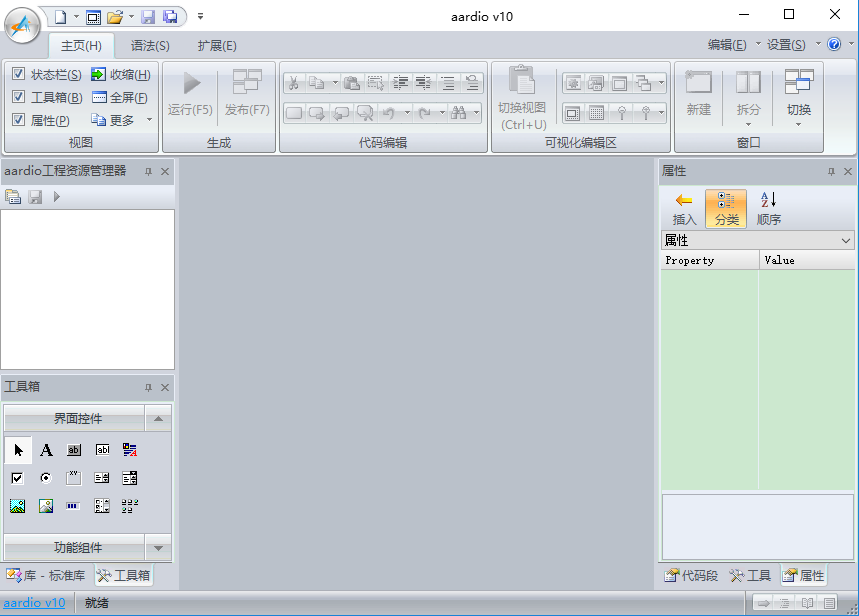Click the 插入 arrow icon in properties panel
This screenshot has width=859, height=616.
click(684, 207)
